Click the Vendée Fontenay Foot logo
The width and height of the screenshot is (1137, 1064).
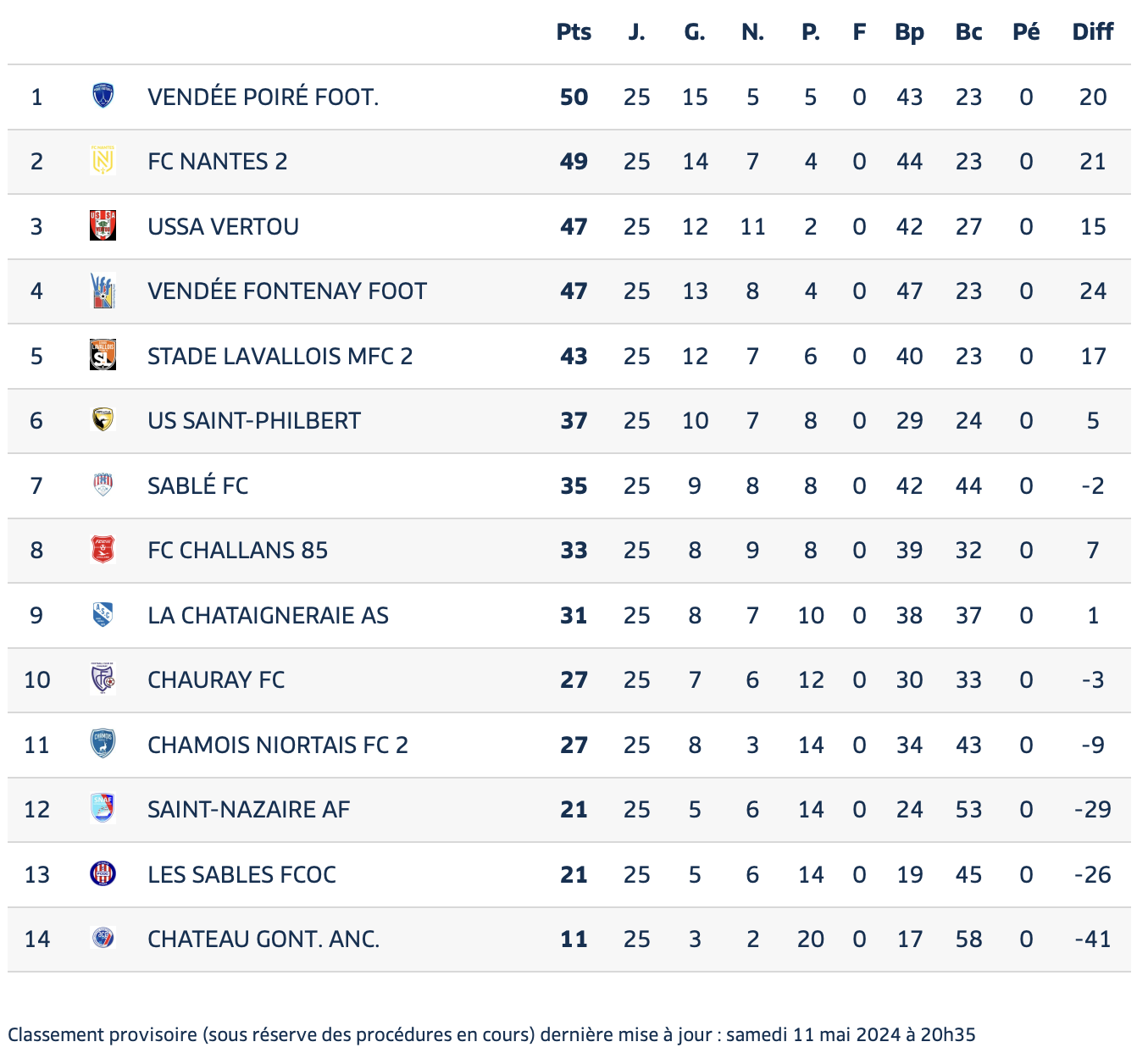(103, 291)
